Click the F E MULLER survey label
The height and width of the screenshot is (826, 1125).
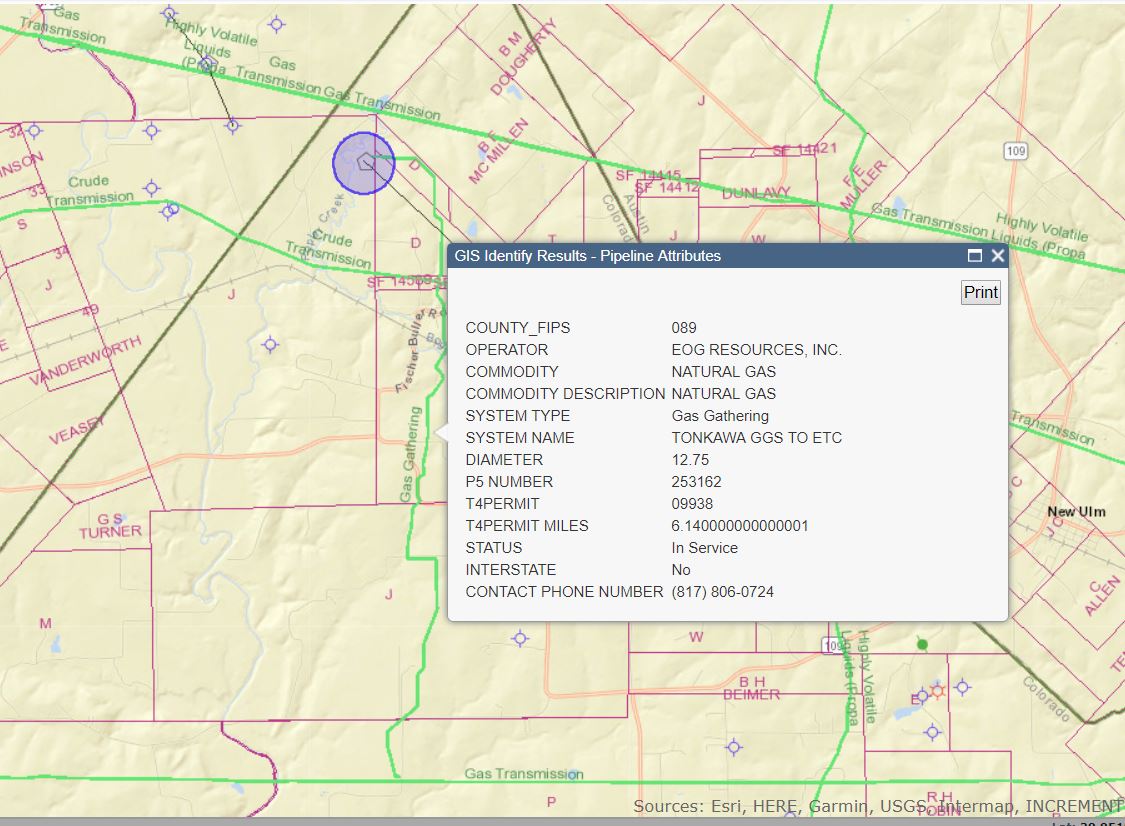pos(862,185)
